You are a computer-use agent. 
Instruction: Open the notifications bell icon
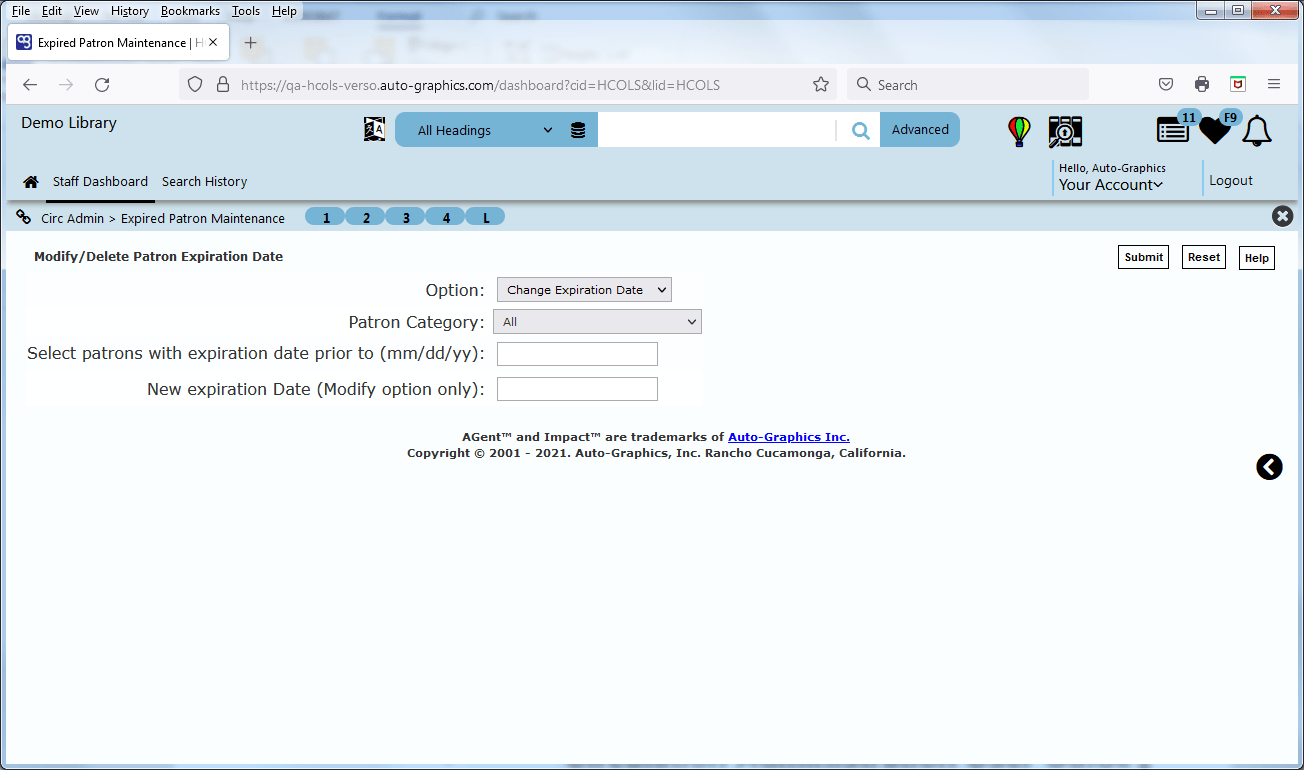click(1257, 131)
